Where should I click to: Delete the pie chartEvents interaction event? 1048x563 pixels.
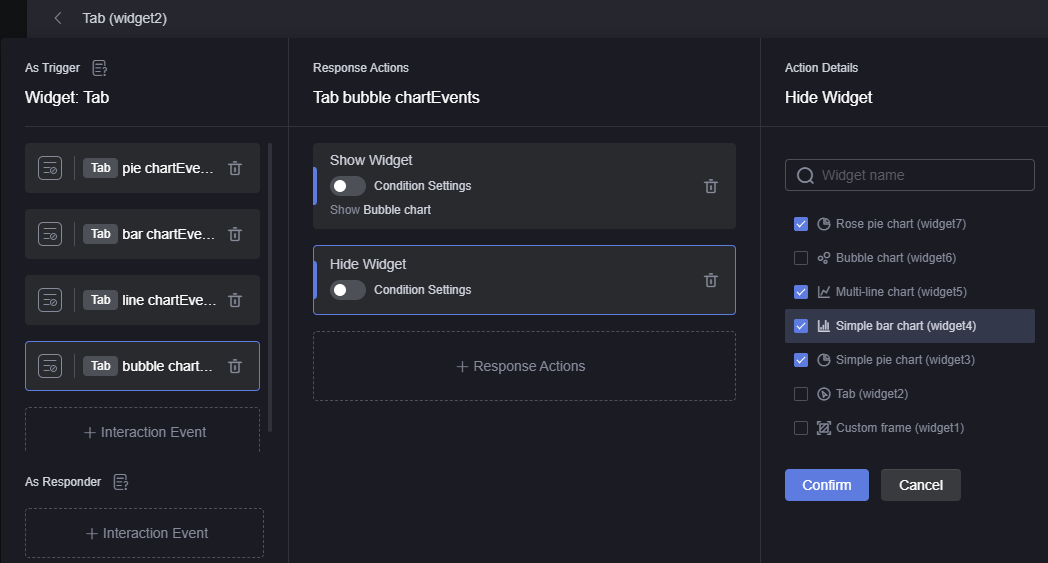click(x=235, y=168)
